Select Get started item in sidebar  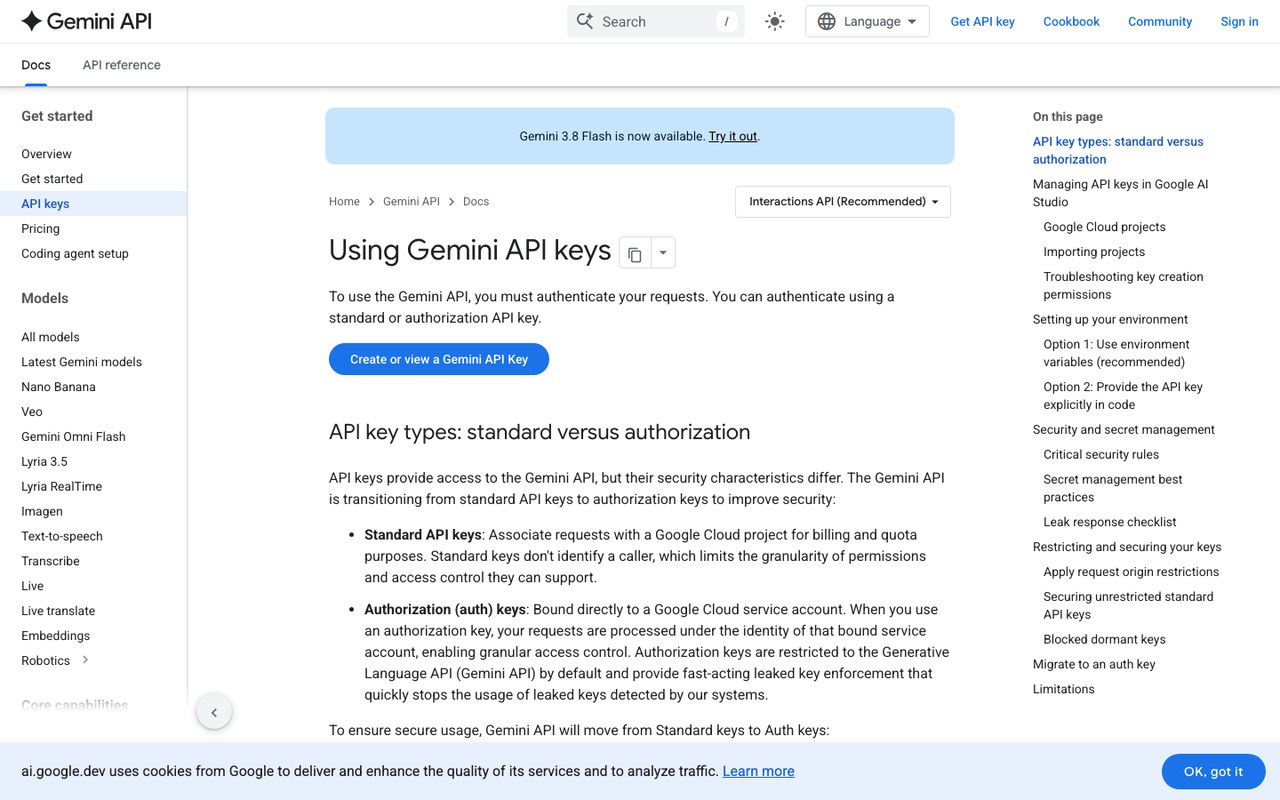pos(52,179)
